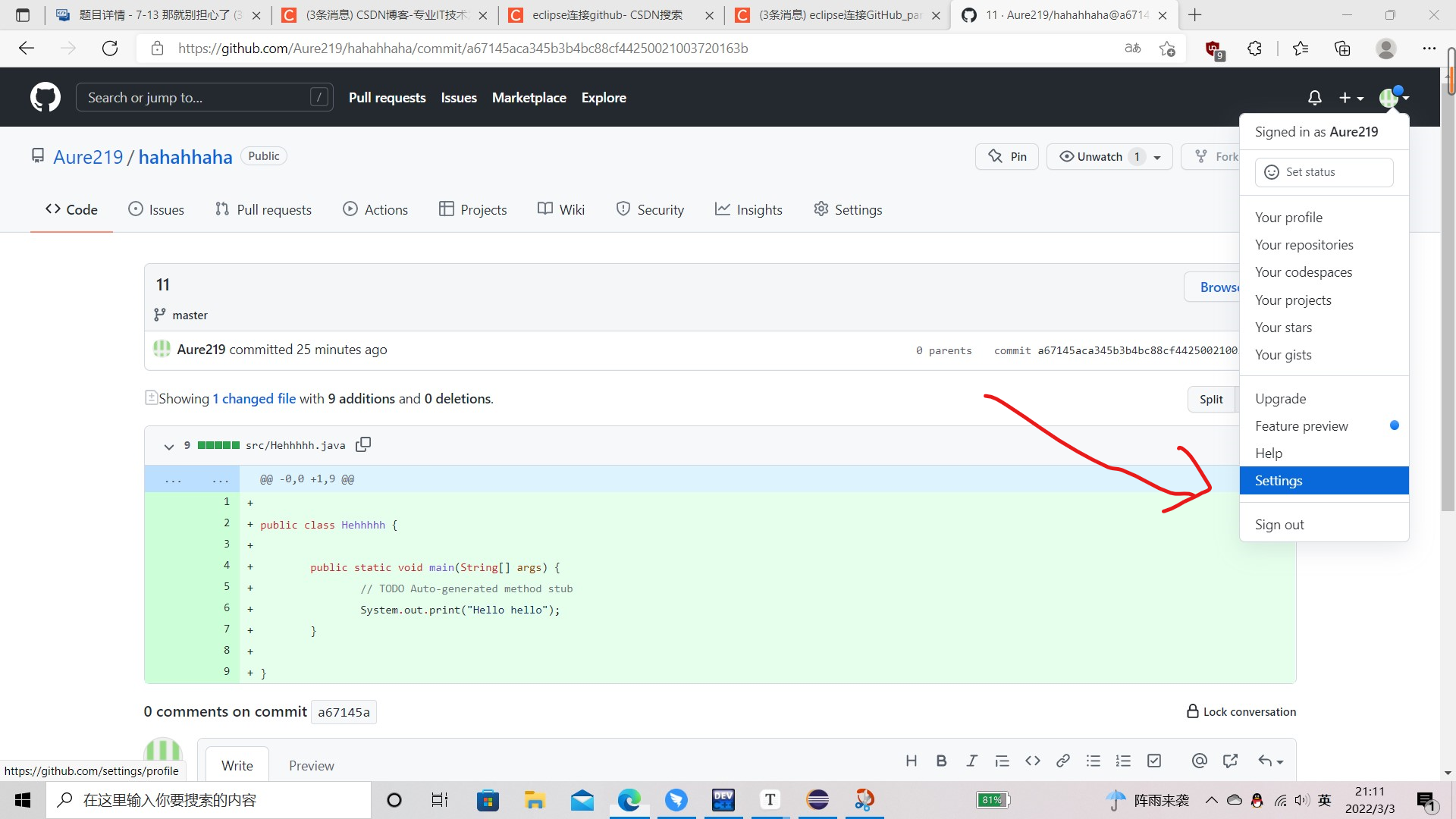
Task: Click the Bold formatting icon in comment editor
Action: 941,761
